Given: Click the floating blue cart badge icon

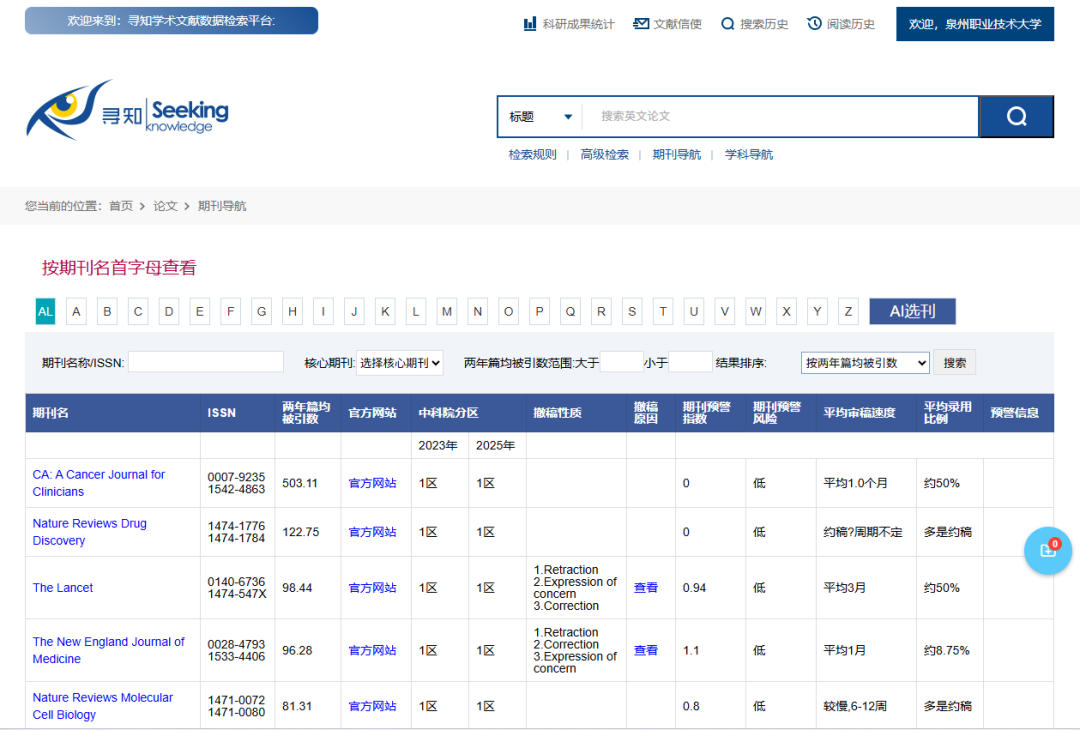Looking at the screenshot, I should [x=1048, y=550].
